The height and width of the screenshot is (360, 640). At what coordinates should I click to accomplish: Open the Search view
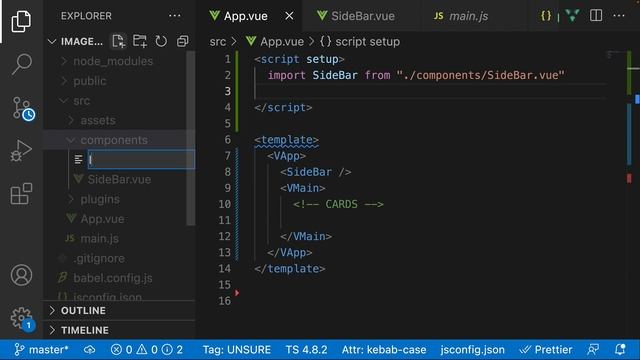pyautogui.click(x=21, y=64)
